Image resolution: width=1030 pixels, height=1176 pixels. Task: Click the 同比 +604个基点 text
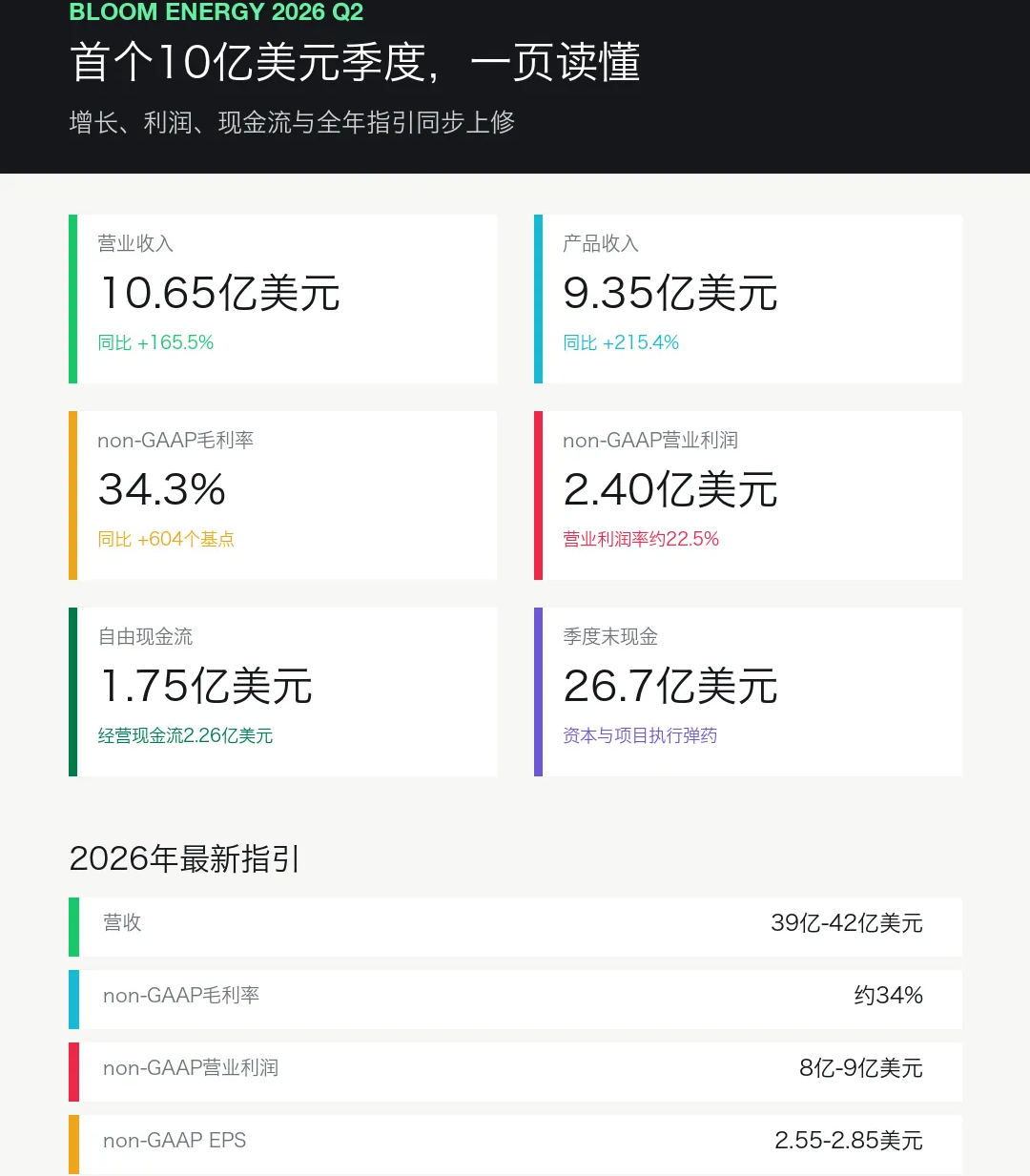coord(166,539)
